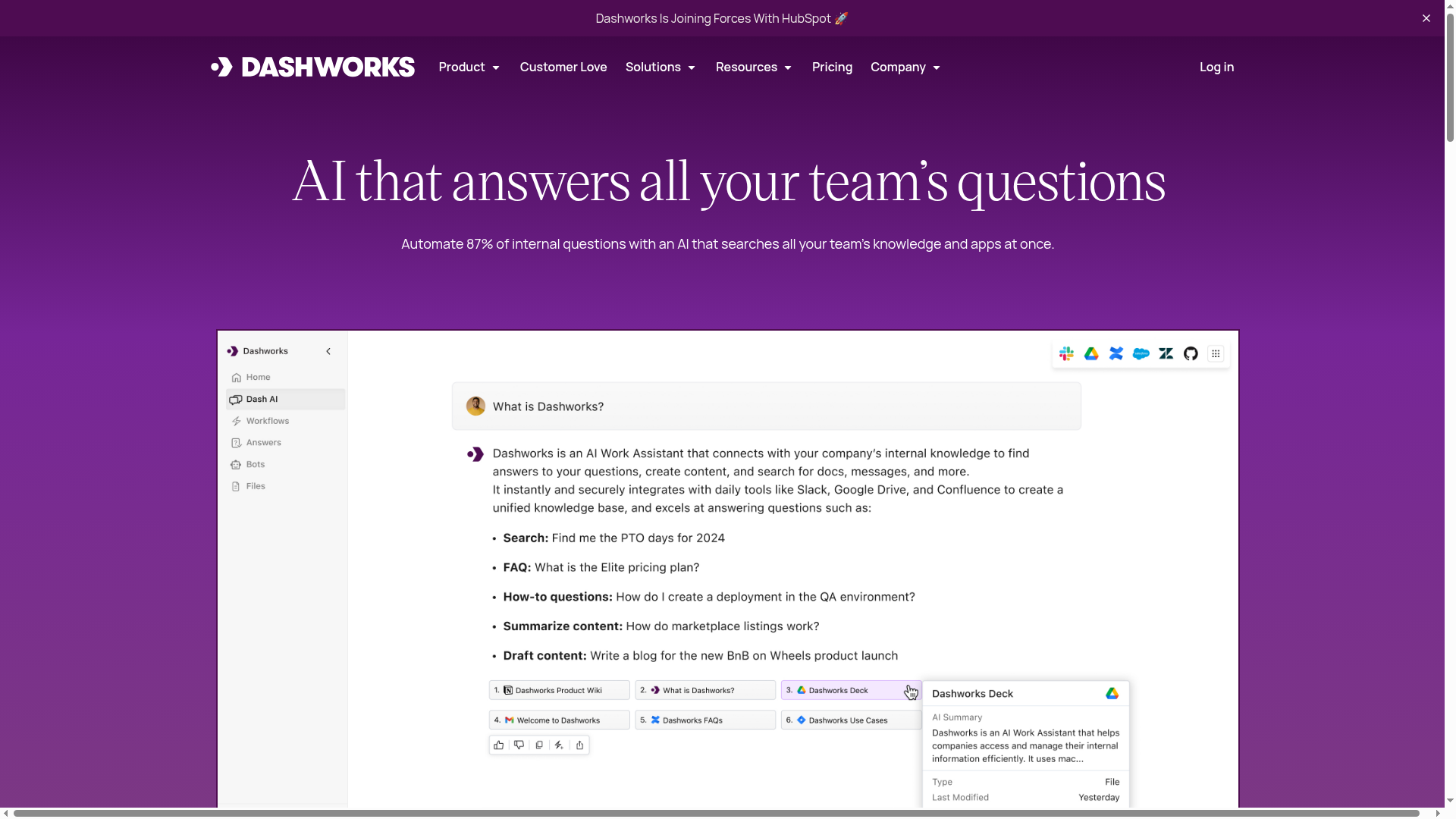Click the Last Modified Yesterday value
This screenshot has width=1456, height=819.
click(x=1099, y=797)
